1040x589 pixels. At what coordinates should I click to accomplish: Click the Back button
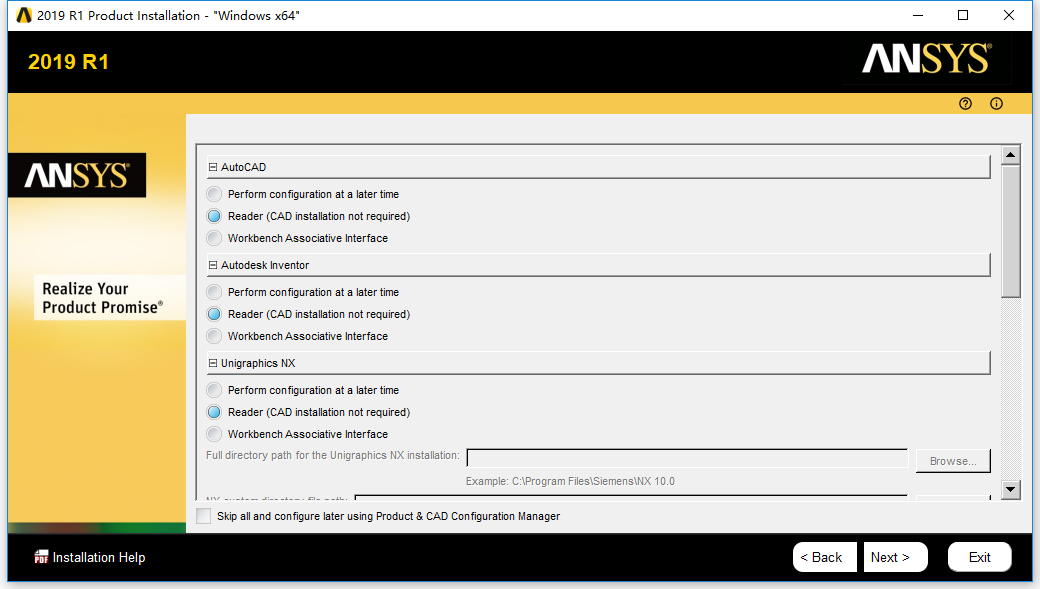click(824, 557)
